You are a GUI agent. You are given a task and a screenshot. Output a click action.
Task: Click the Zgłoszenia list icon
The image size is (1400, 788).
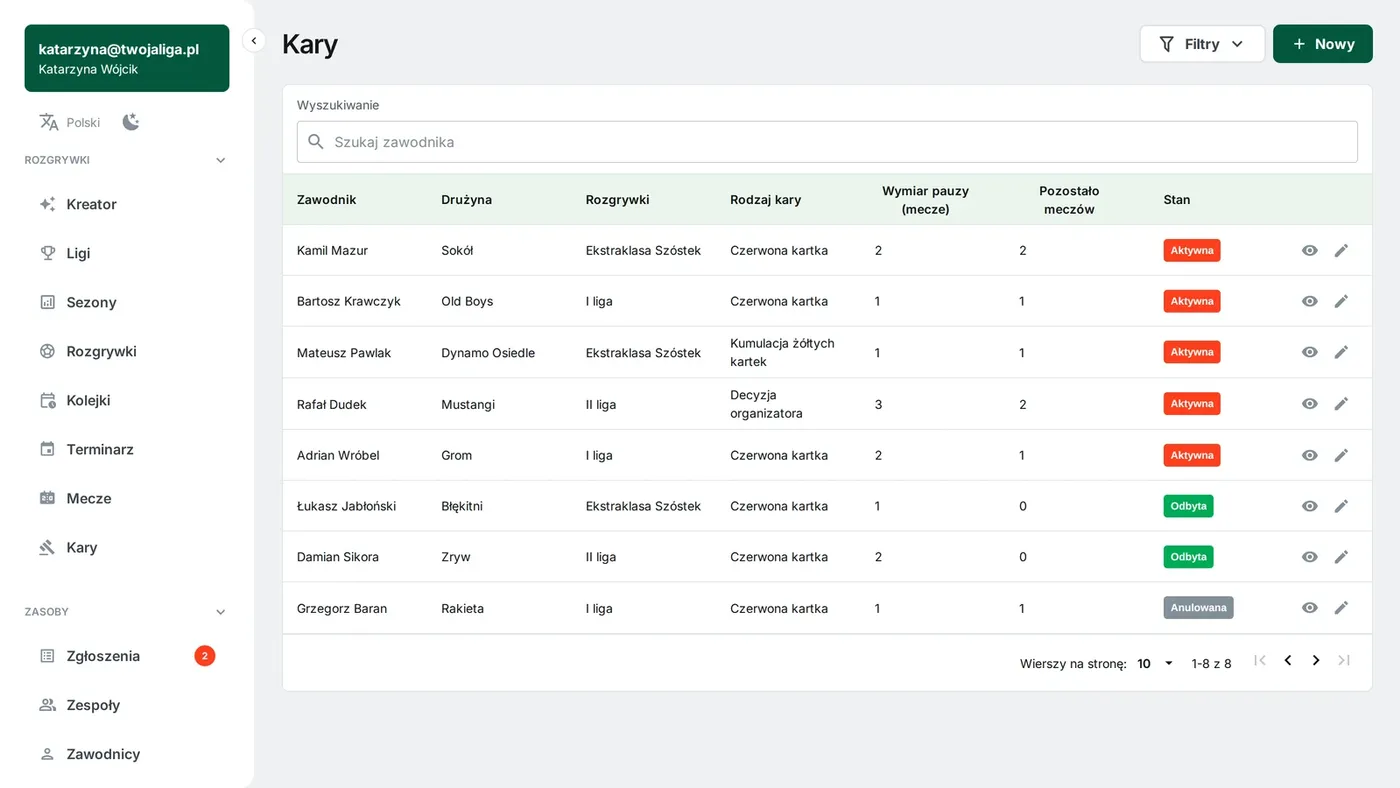tap(47, 656)
